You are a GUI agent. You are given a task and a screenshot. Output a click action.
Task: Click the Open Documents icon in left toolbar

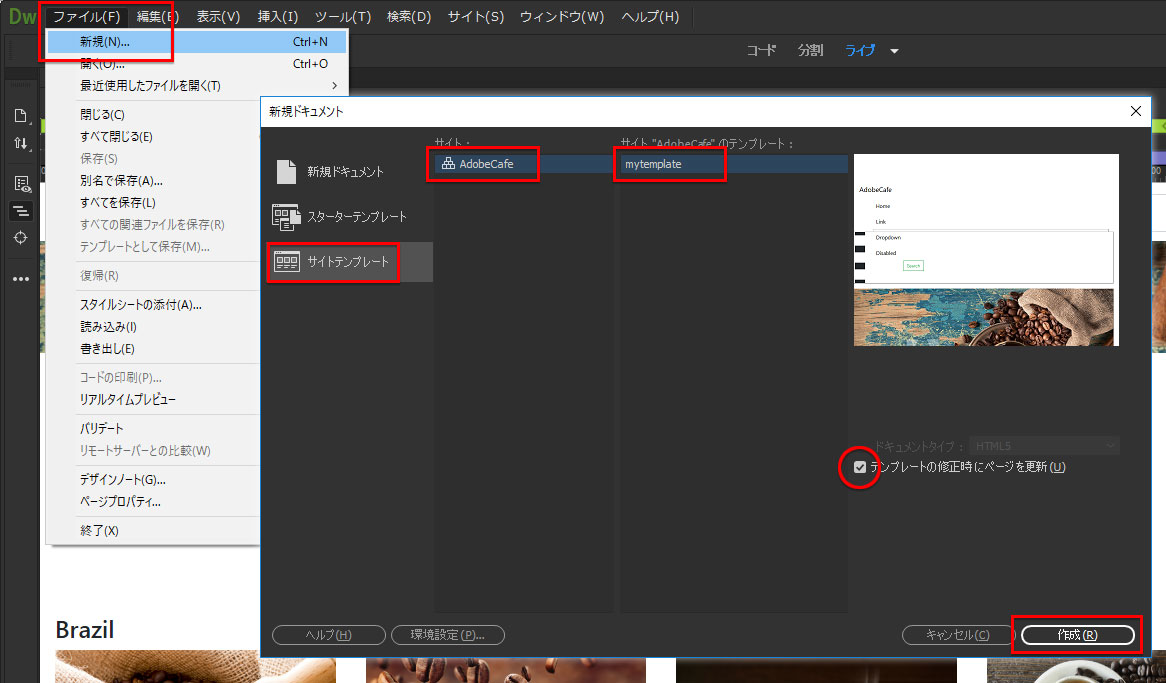[20, 115]
